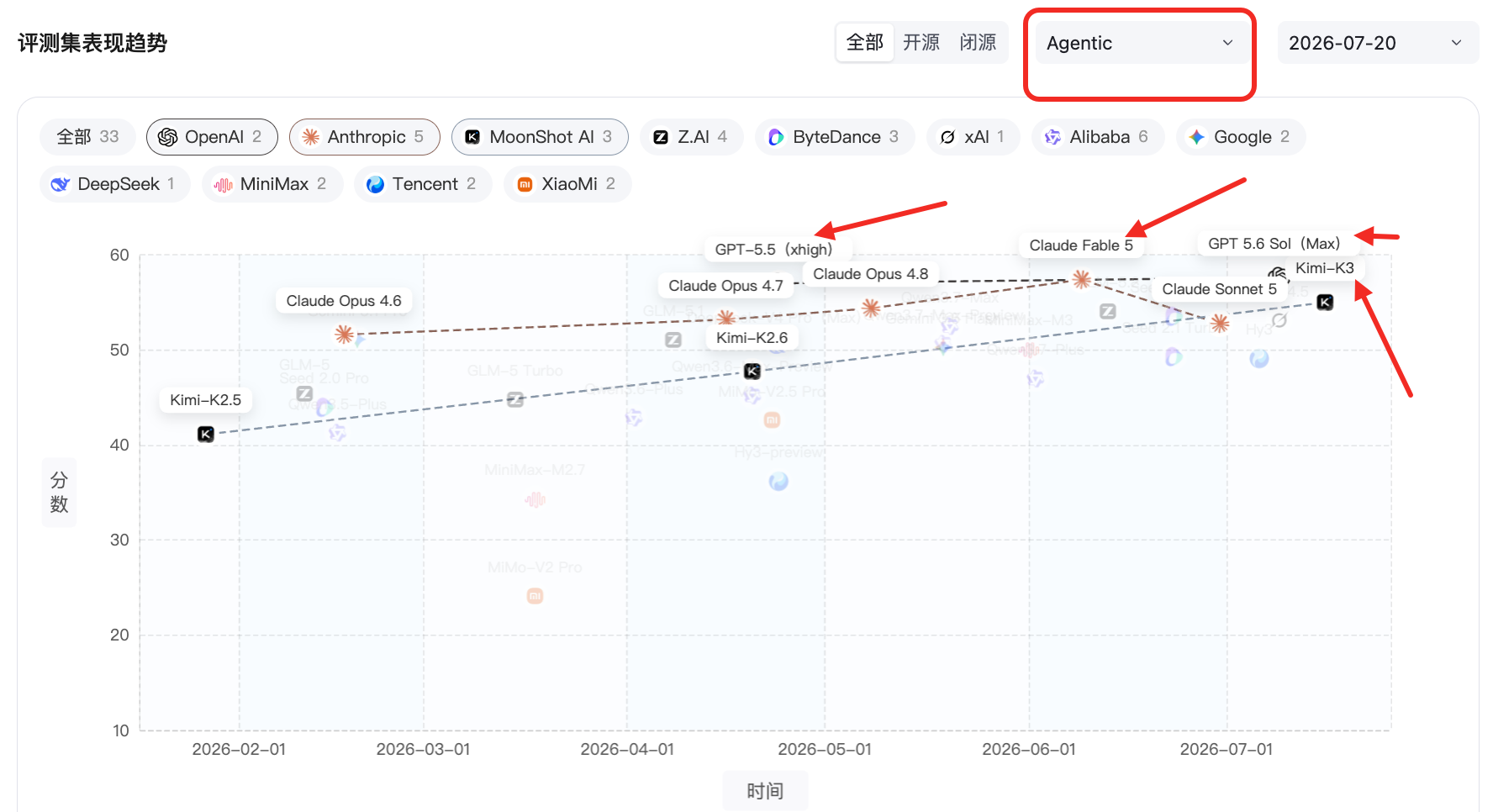
Task: Click the 时间 x-axis title
Action: [x=765, y=791]
